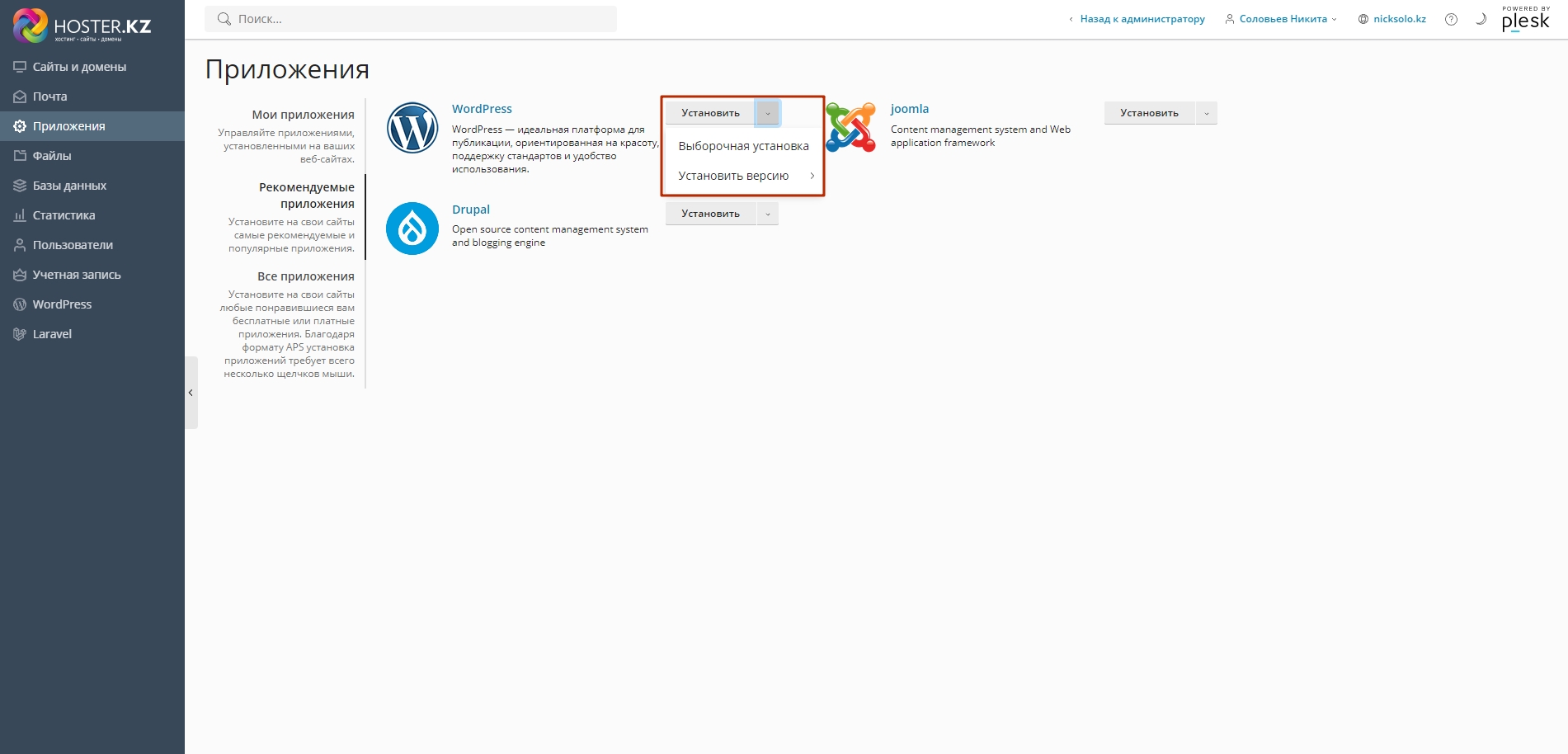Switch to Рекомендуемые приложения tab
Image resolution: width=1568 pixels, height=754 pixels.
tap(307, 196)
